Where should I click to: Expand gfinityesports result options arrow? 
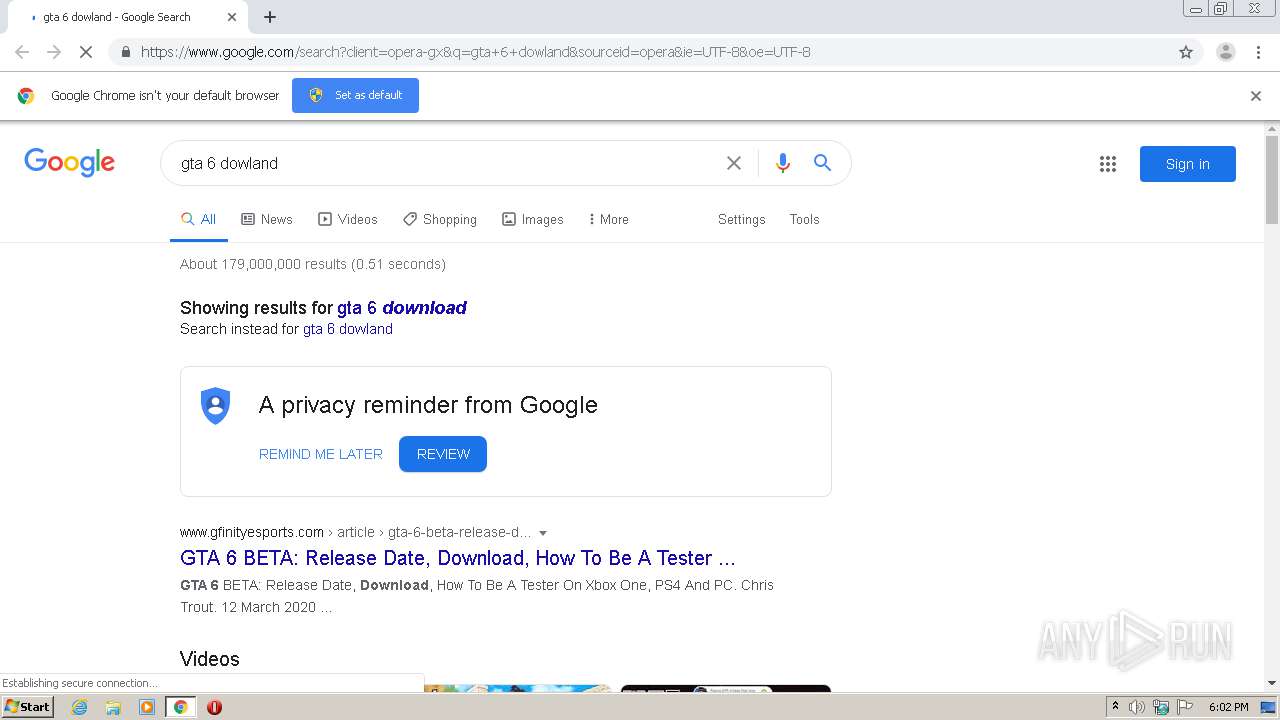(x=543, y=533)
